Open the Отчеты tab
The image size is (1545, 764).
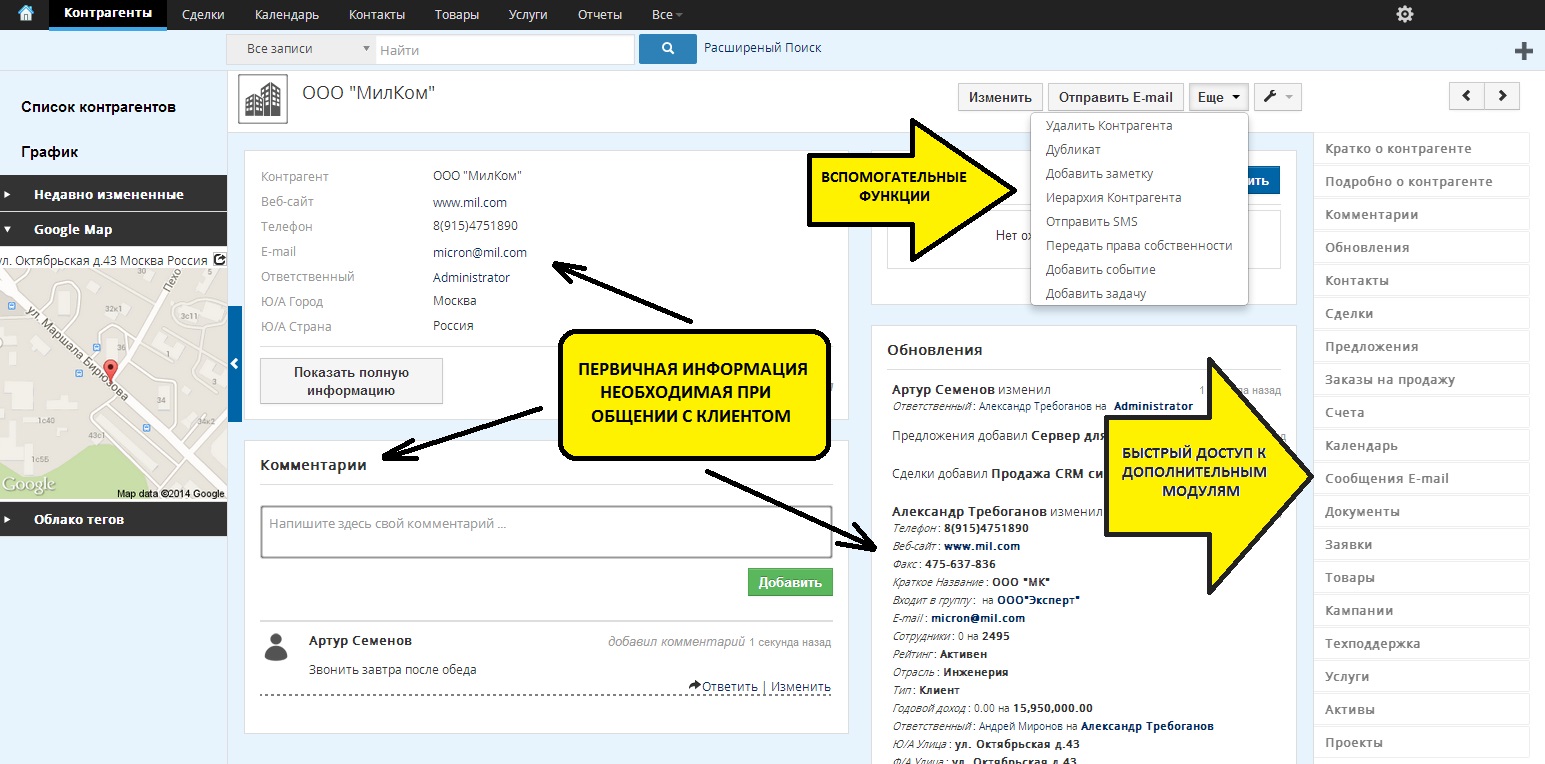point(600,15)
